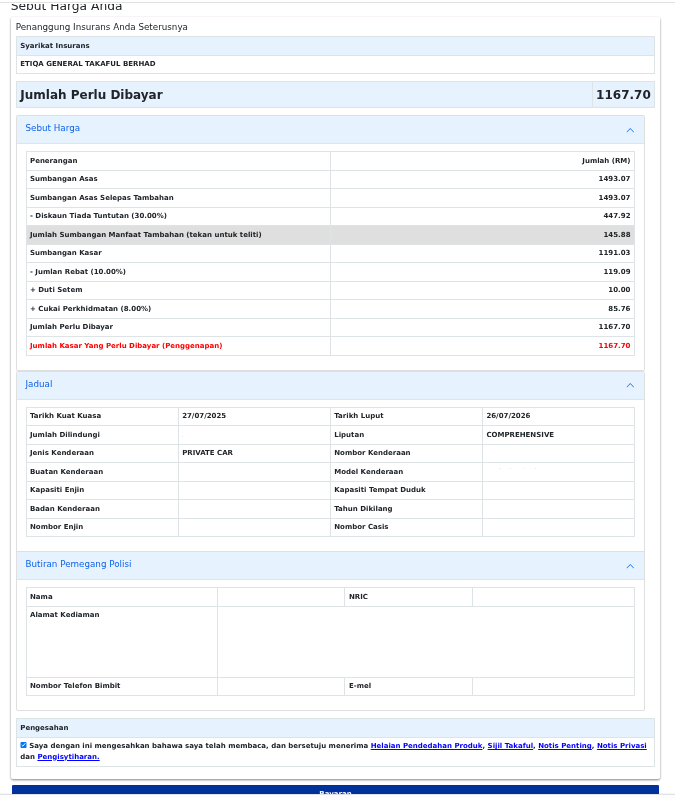Click the Jumlah (RM) column header
This screenshot has width=675, height=798.
point(606,161)
